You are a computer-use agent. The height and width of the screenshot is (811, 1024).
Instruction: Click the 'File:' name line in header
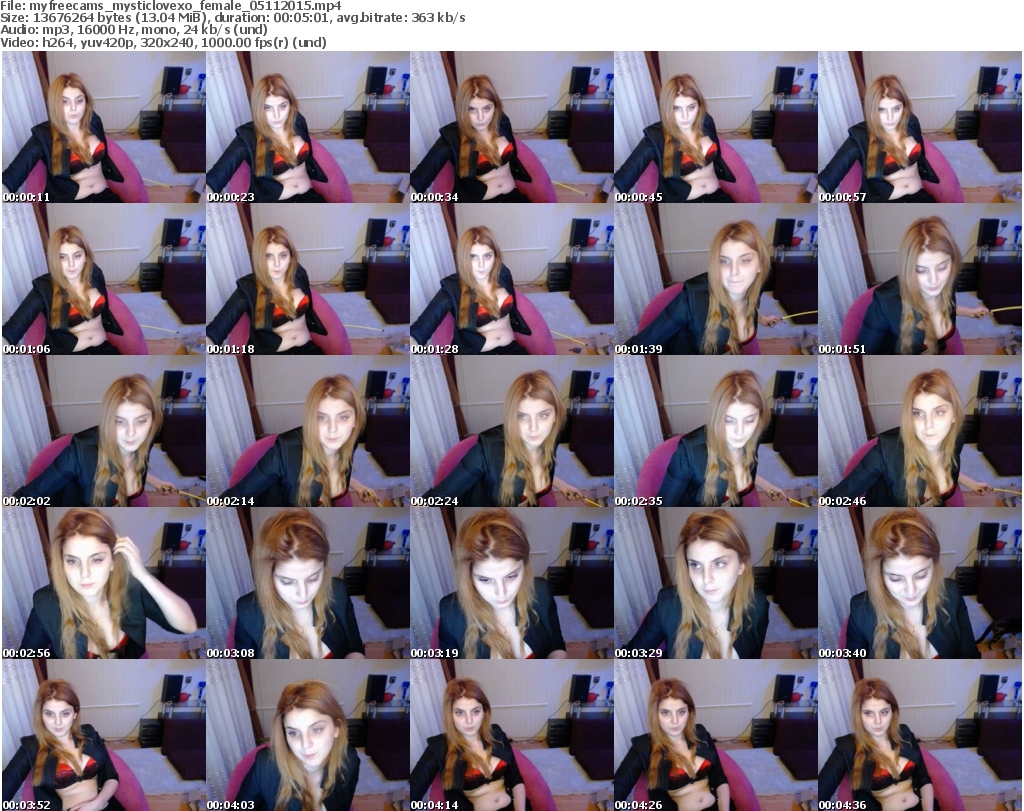tap(170, 6)
